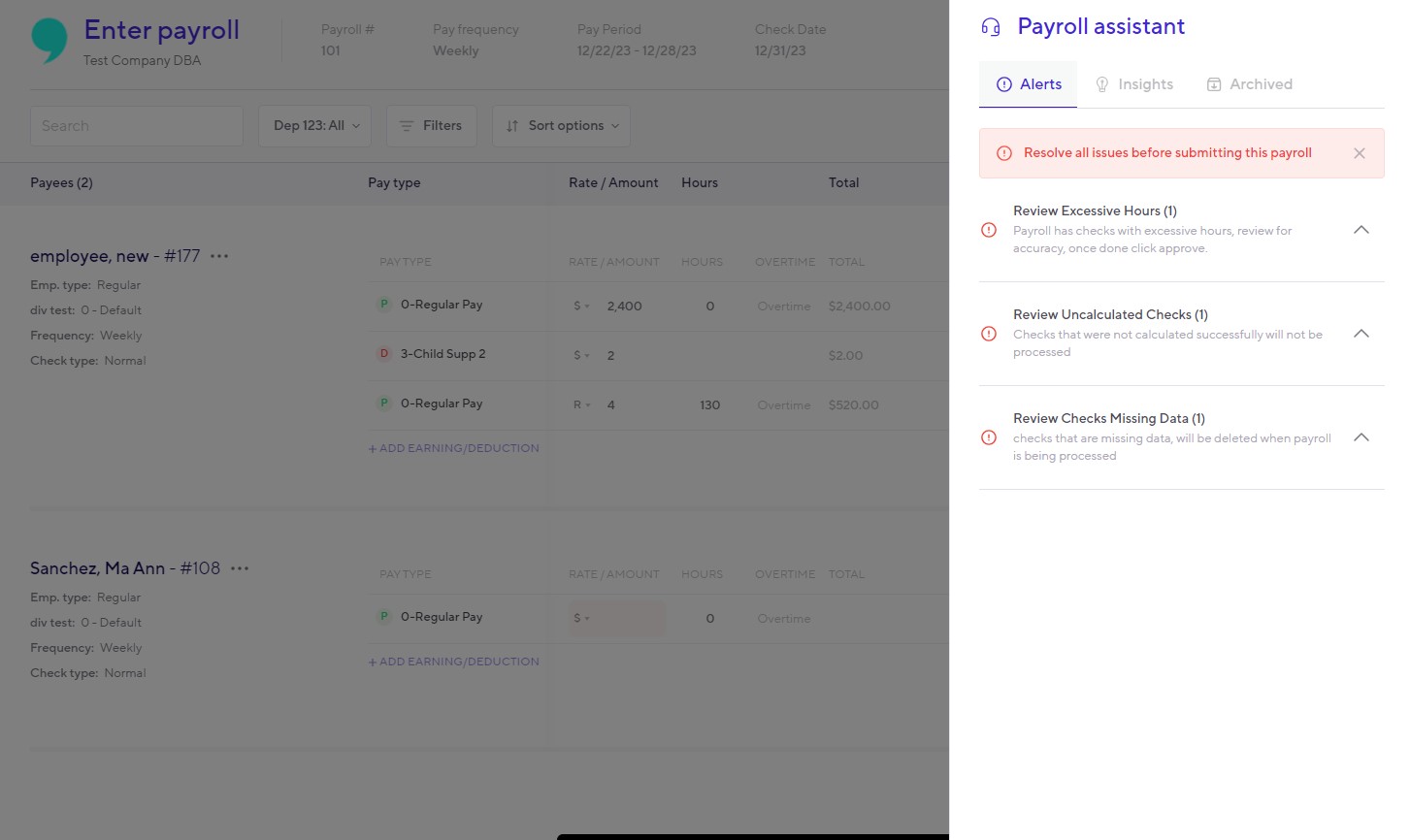Open the $ rate type dropdown on Sanchez's row
The width and height of the screenshot is (1410, 840).
[x=581, y=619]
